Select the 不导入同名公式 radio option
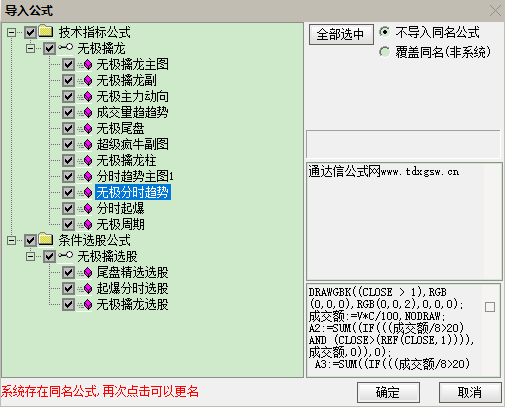This screenshot has height=407, width=505. click(x=384, y=32)
